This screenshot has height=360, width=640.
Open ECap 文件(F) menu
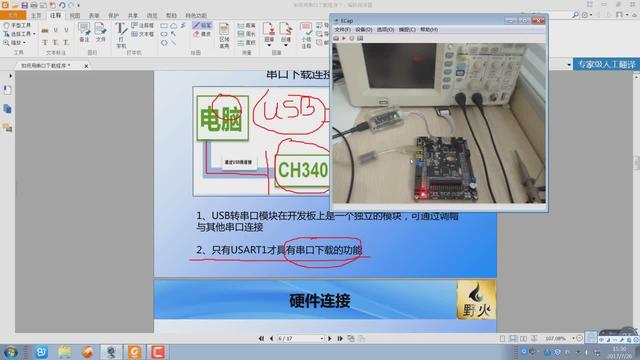coord(342,30)
